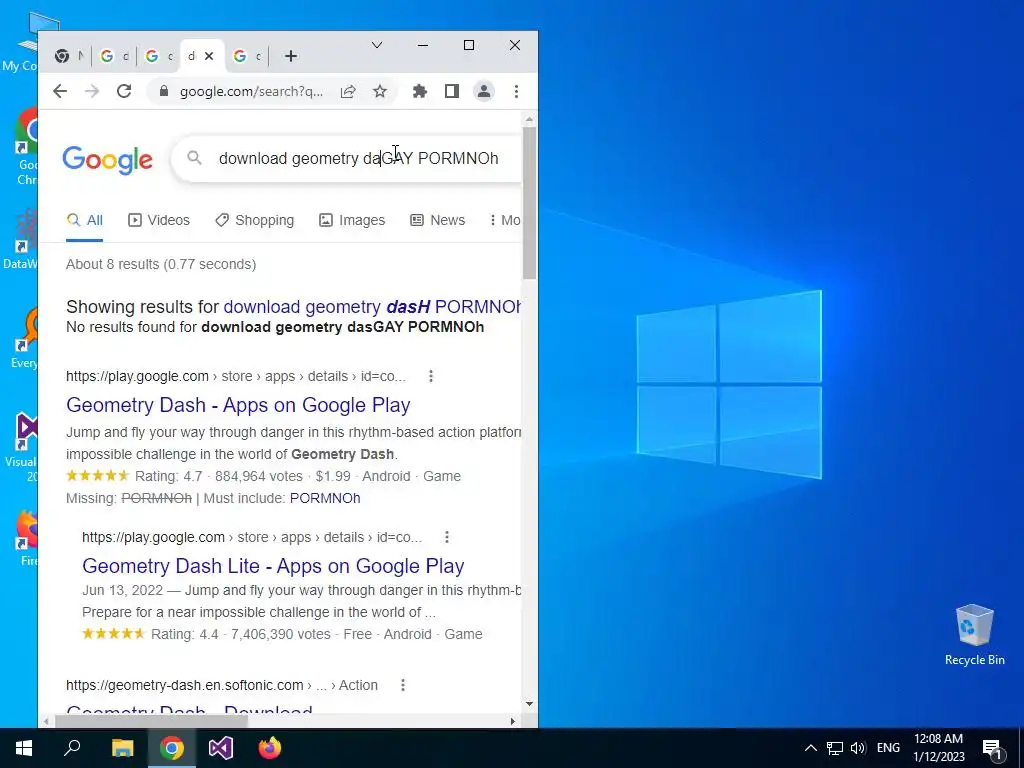
Task: Click the Chrome taskbar icon
Action: (x=172, y=748)
